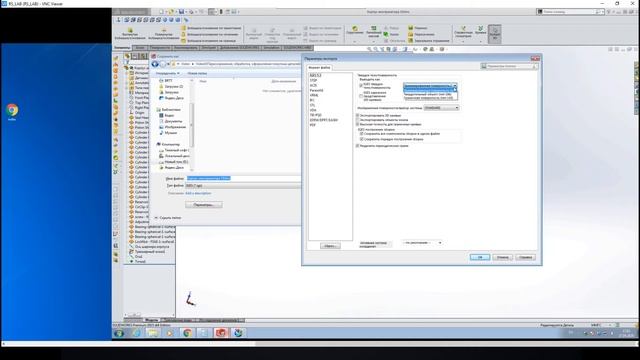640x360 pixels.
Task: Toggle save all components in one file
Action: [362, 133]
